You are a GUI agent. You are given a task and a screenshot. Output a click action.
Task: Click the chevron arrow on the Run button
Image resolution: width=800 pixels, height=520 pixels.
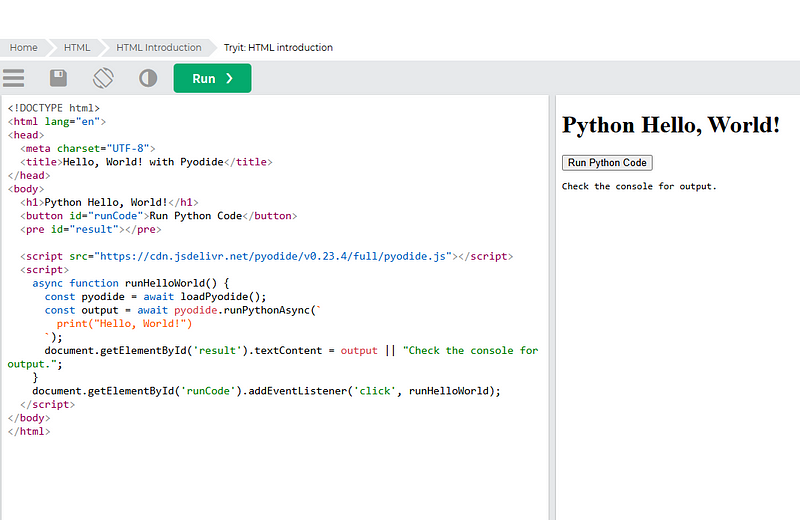click(x=230, y=78)
